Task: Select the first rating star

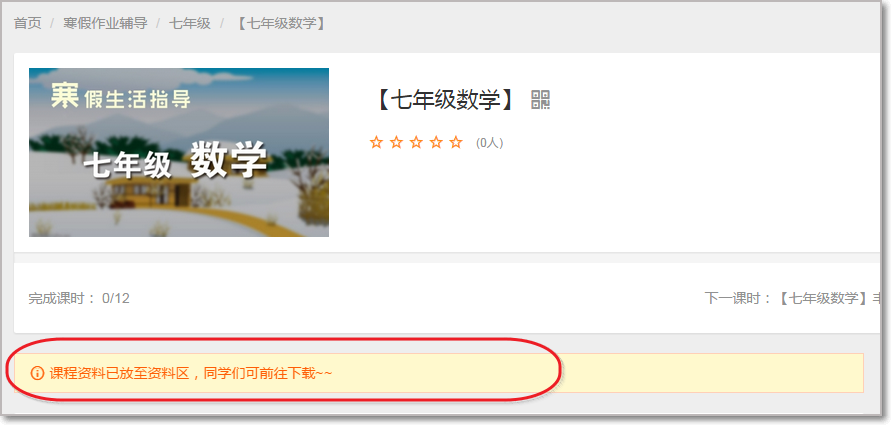Action: coord(376,143)
